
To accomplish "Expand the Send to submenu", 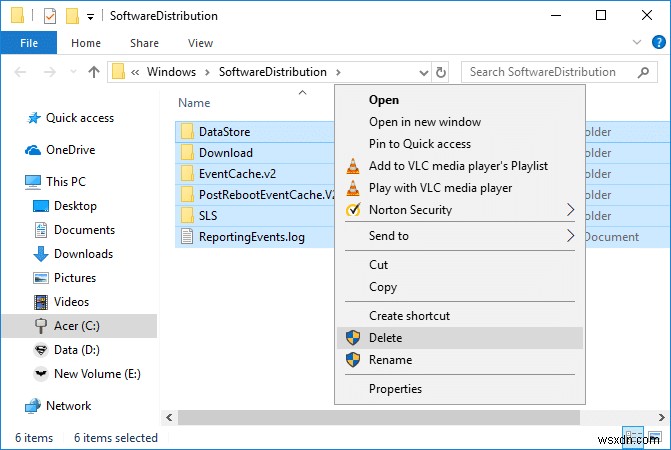I will [571, 236].
